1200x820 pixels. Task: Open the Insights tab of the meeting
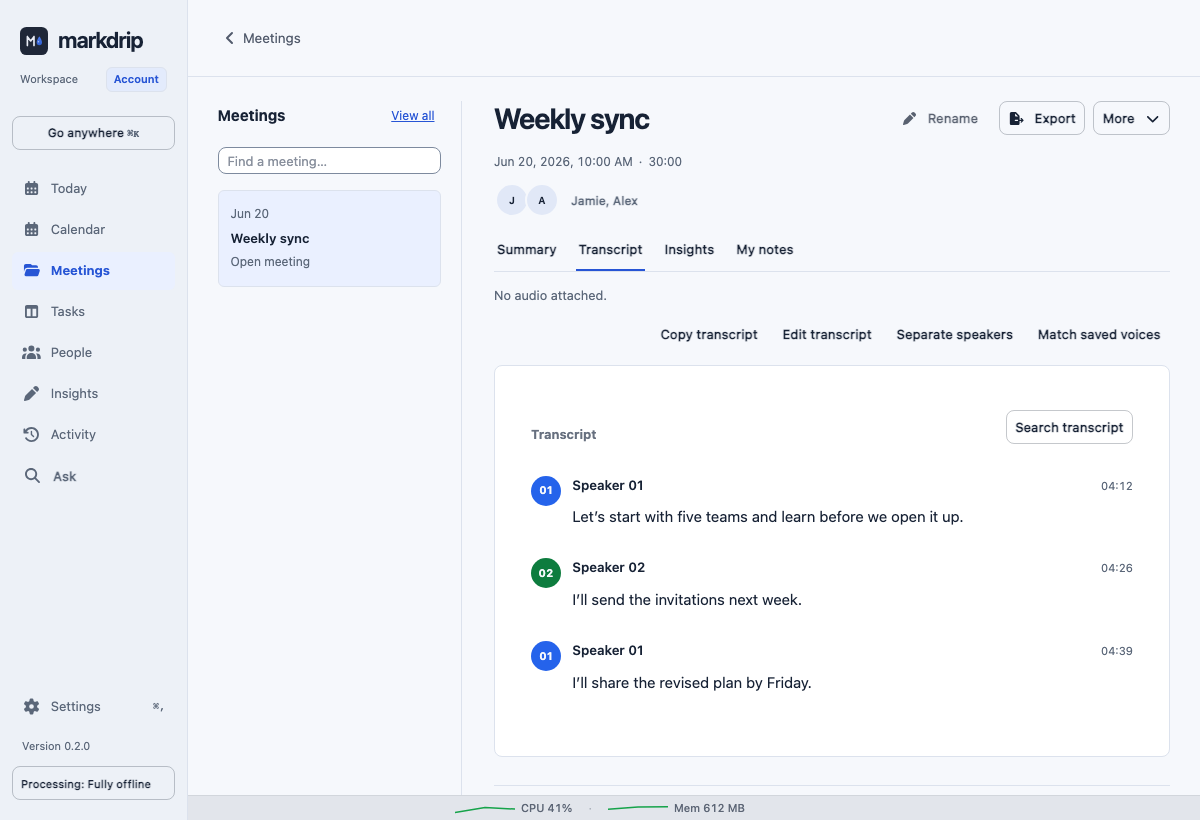point(689,250)
